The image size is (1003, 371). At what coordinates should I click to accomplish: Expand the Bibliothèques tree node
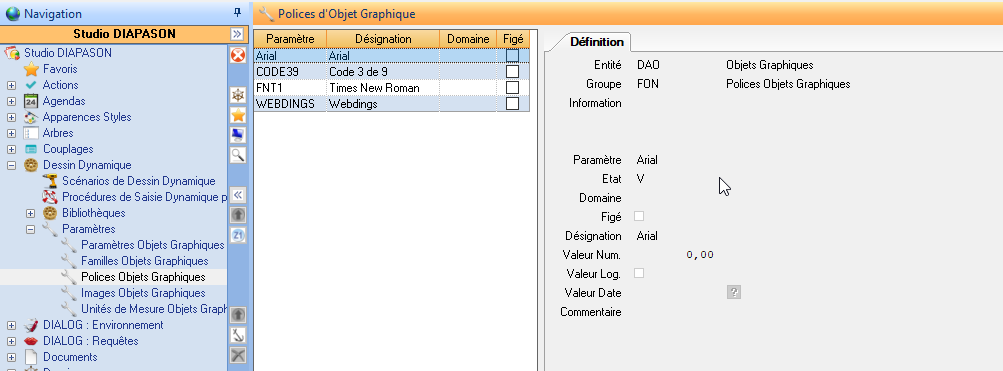tap(30, 213)
